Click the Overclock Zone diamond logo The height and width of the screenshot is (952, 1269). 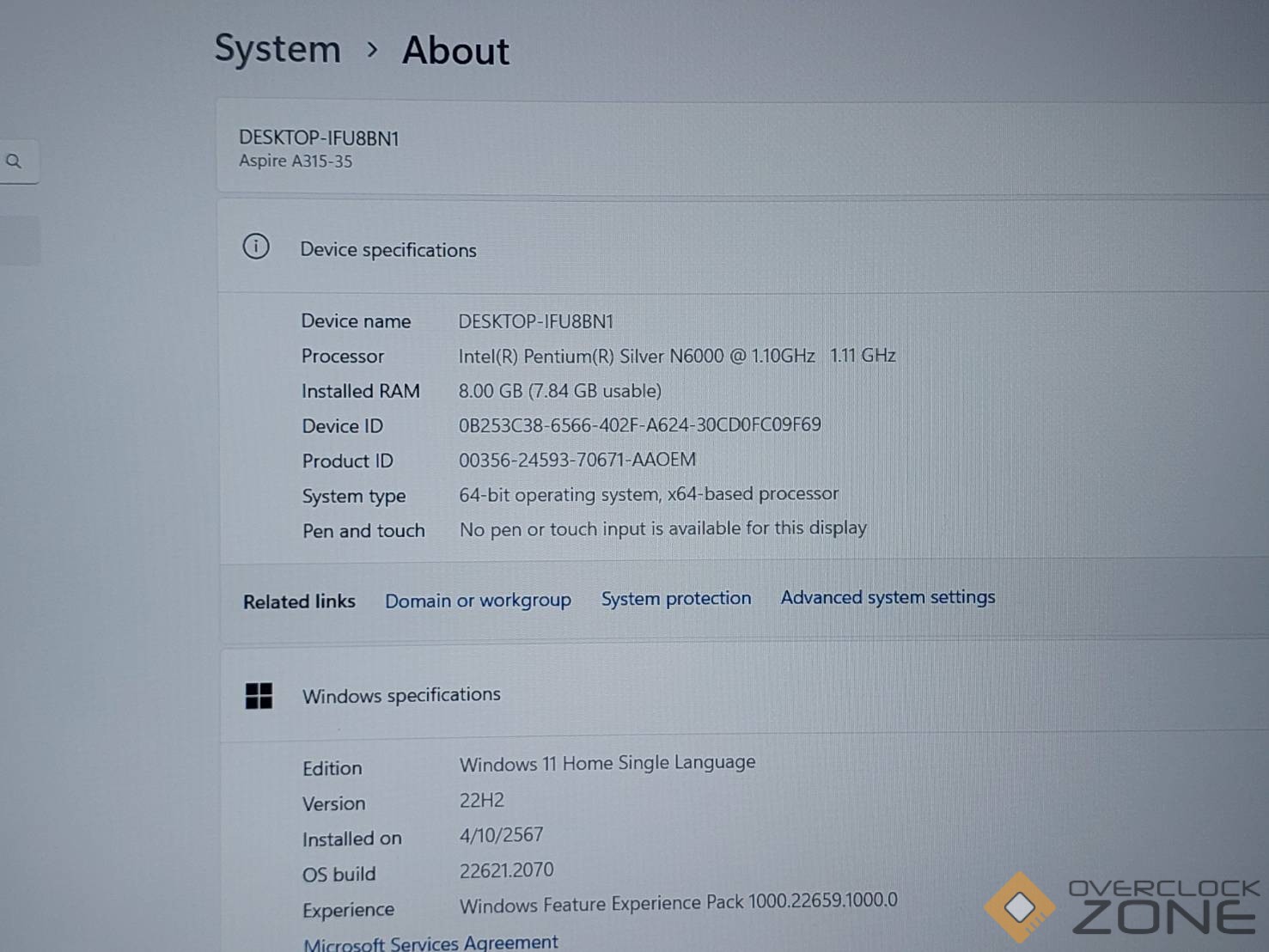point(1020,906)
